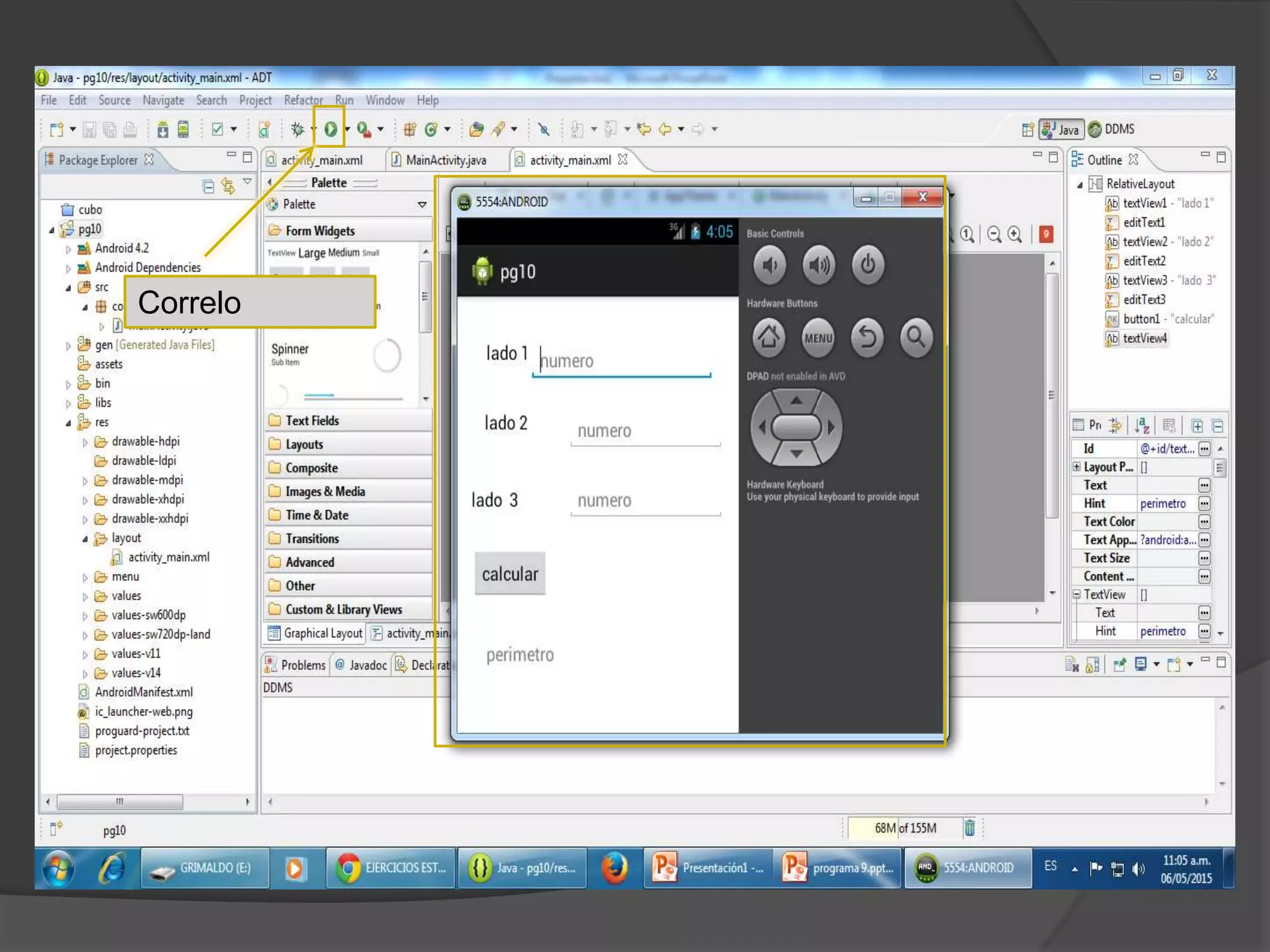Expand the drawable-hdpi folder

86,443
